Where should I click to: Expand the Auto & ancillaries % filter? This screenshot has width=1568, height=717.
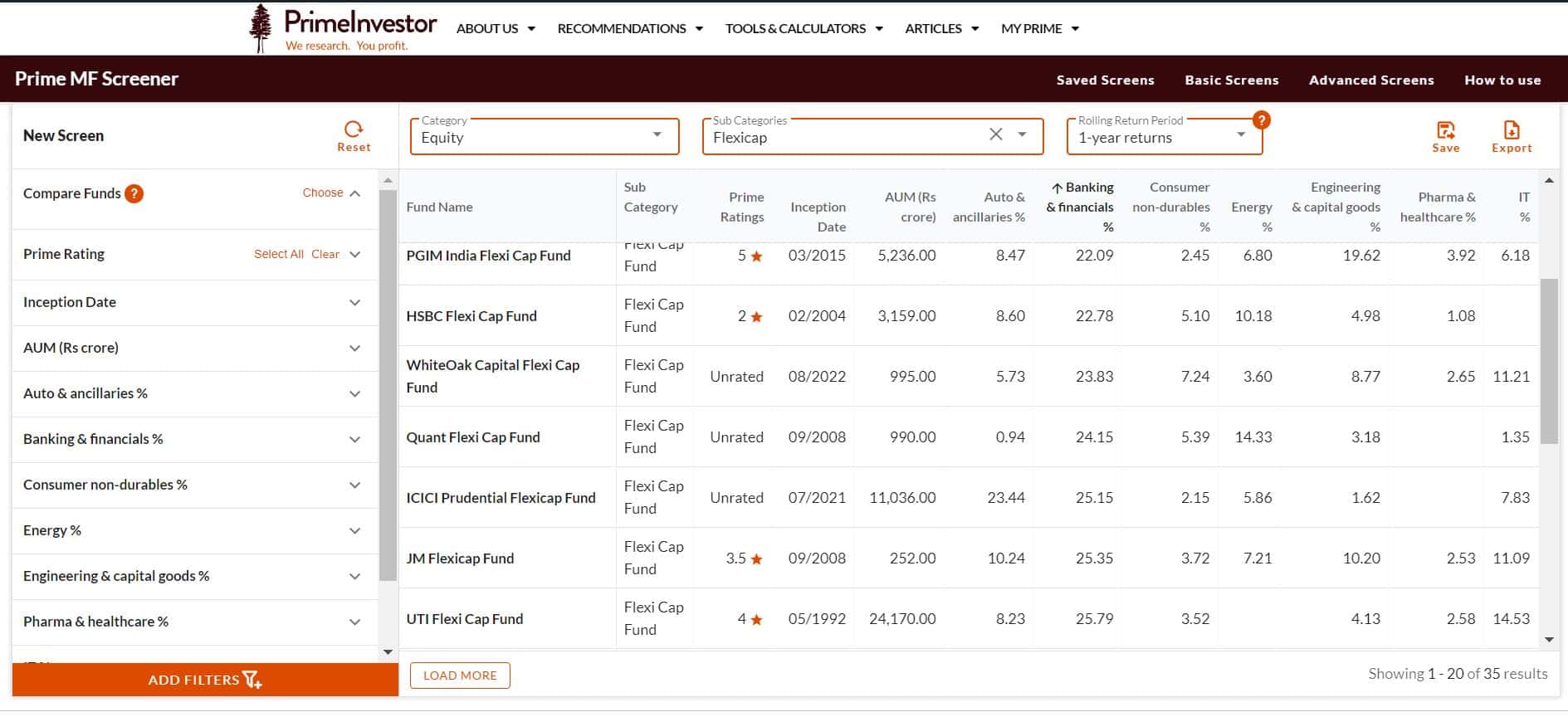(355, 394)
